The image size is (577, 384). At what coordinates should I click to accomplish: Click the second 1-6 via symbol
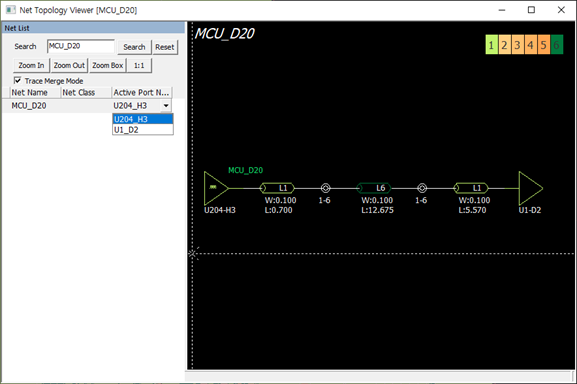pyautogui.click(x=422, y=188)
